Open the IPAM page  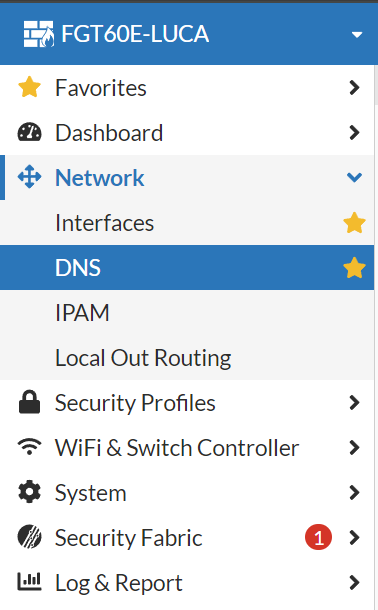coord(82,313)
